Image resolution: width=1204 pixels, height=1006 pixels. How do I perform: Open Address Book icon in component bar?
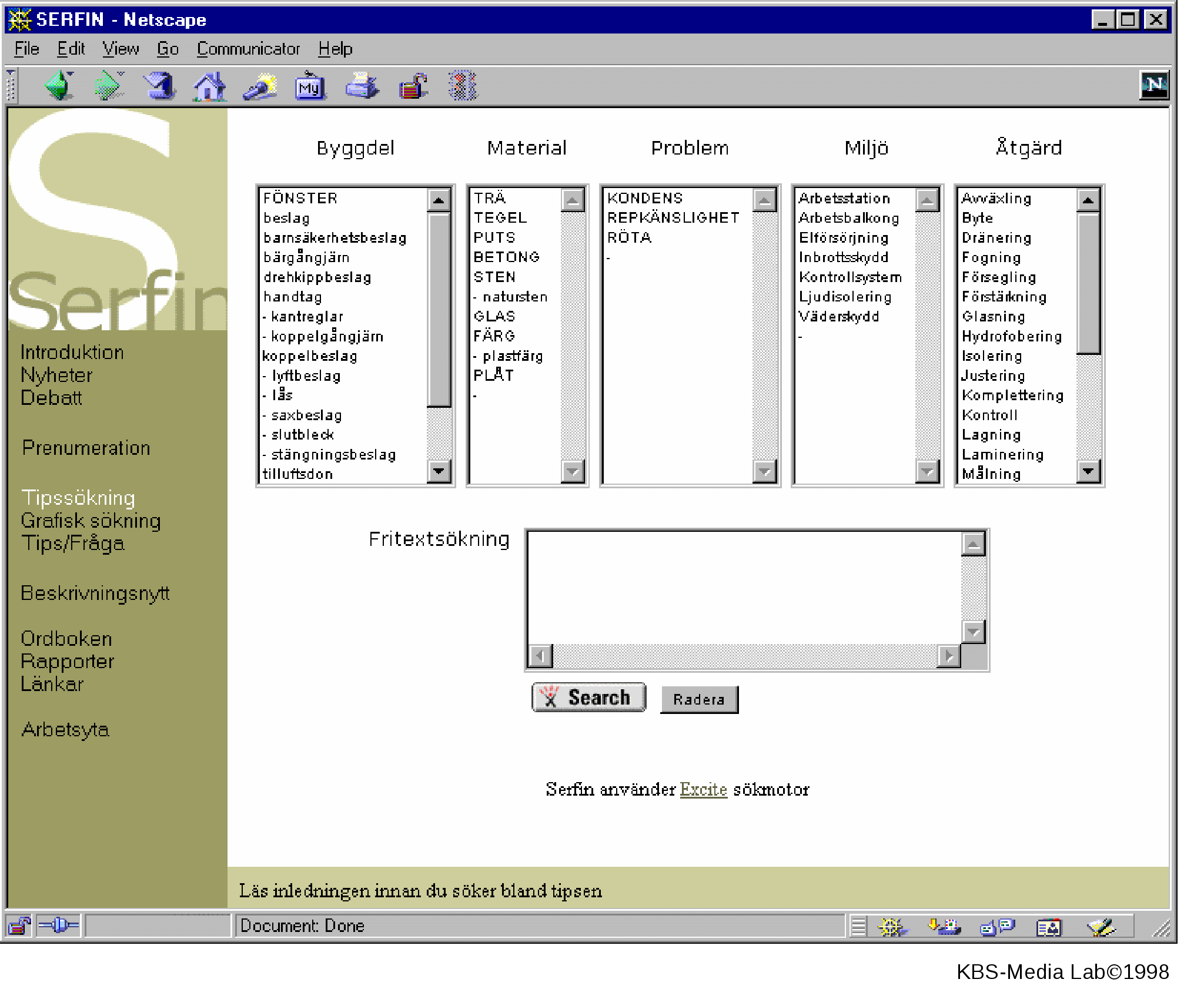(1049, 927)
